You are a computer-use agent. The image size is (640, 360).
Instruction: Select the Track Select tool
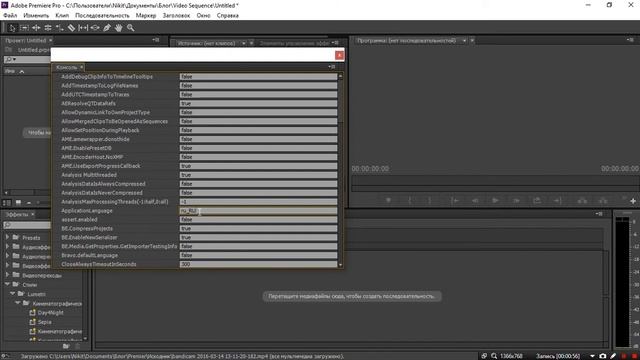point(24,28)
